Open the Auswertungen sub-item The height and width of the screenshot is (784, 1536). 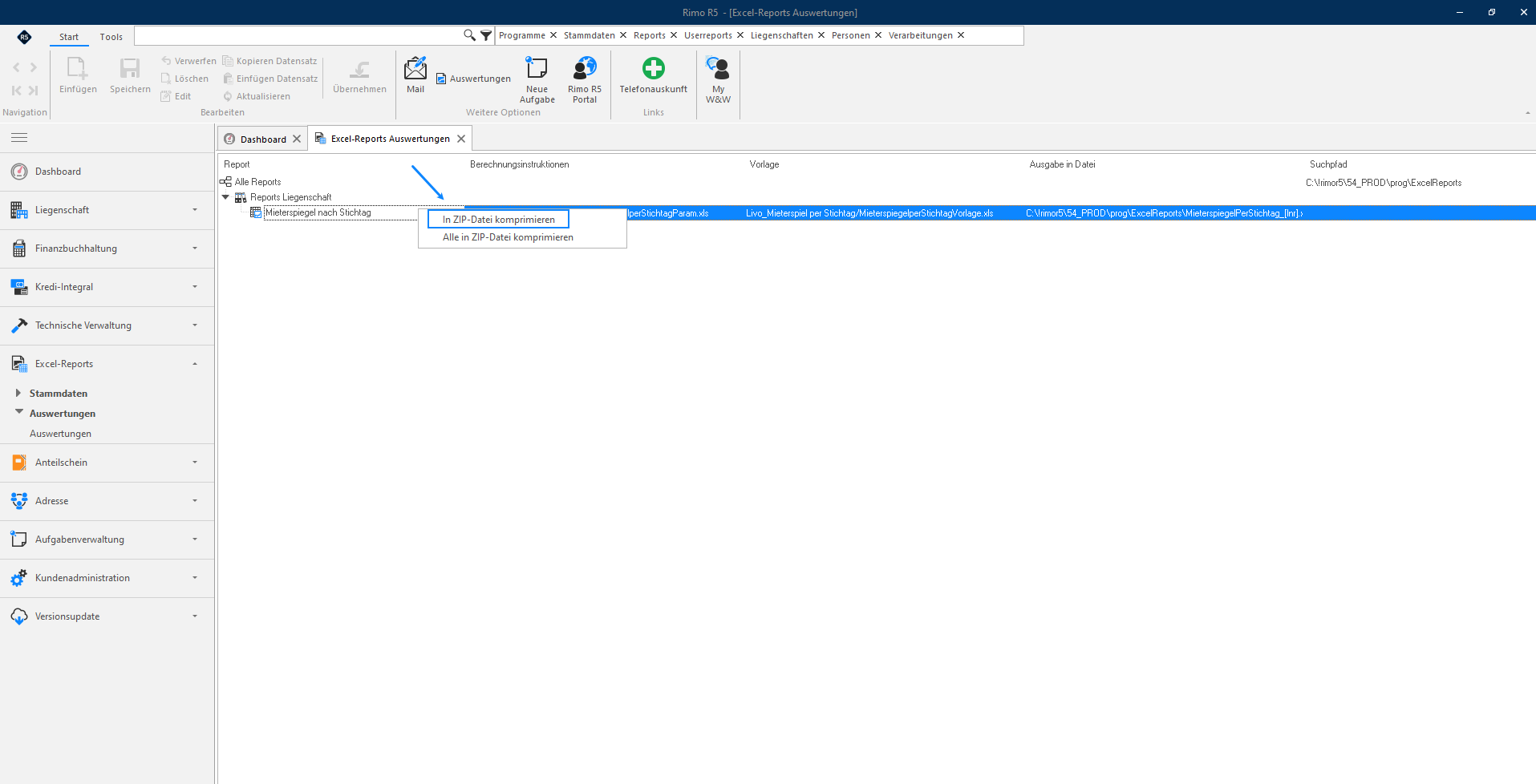coord(60,434)
